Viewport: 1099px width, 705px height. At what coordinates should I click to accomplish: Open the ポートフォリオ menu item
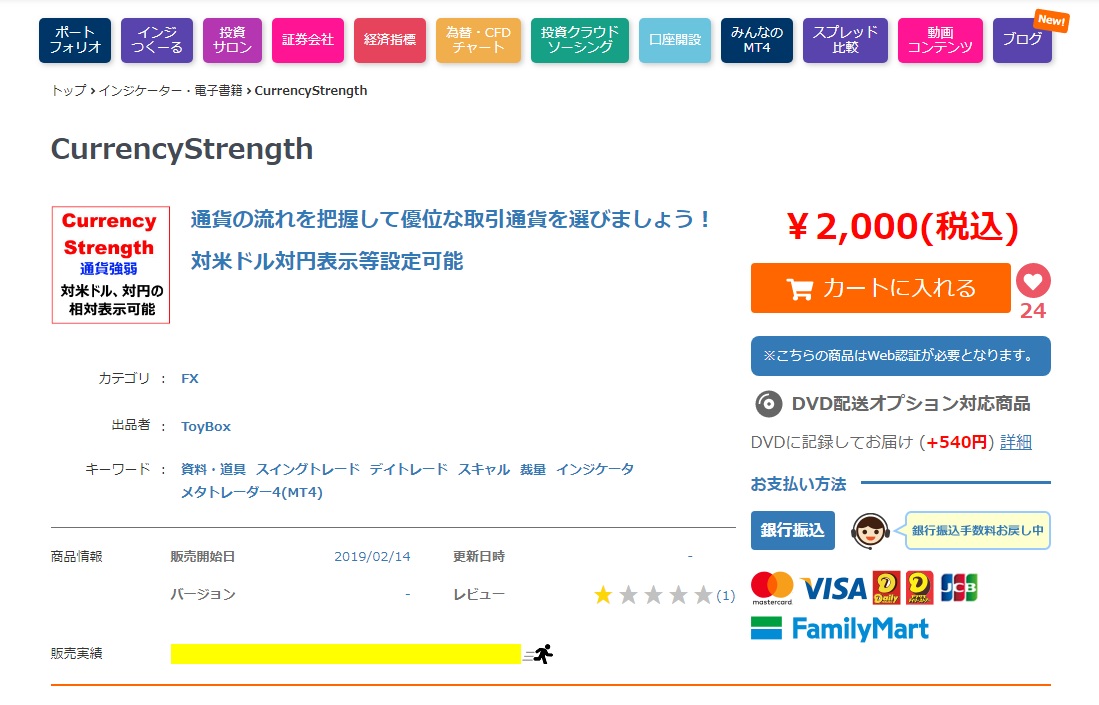point(75,40)
